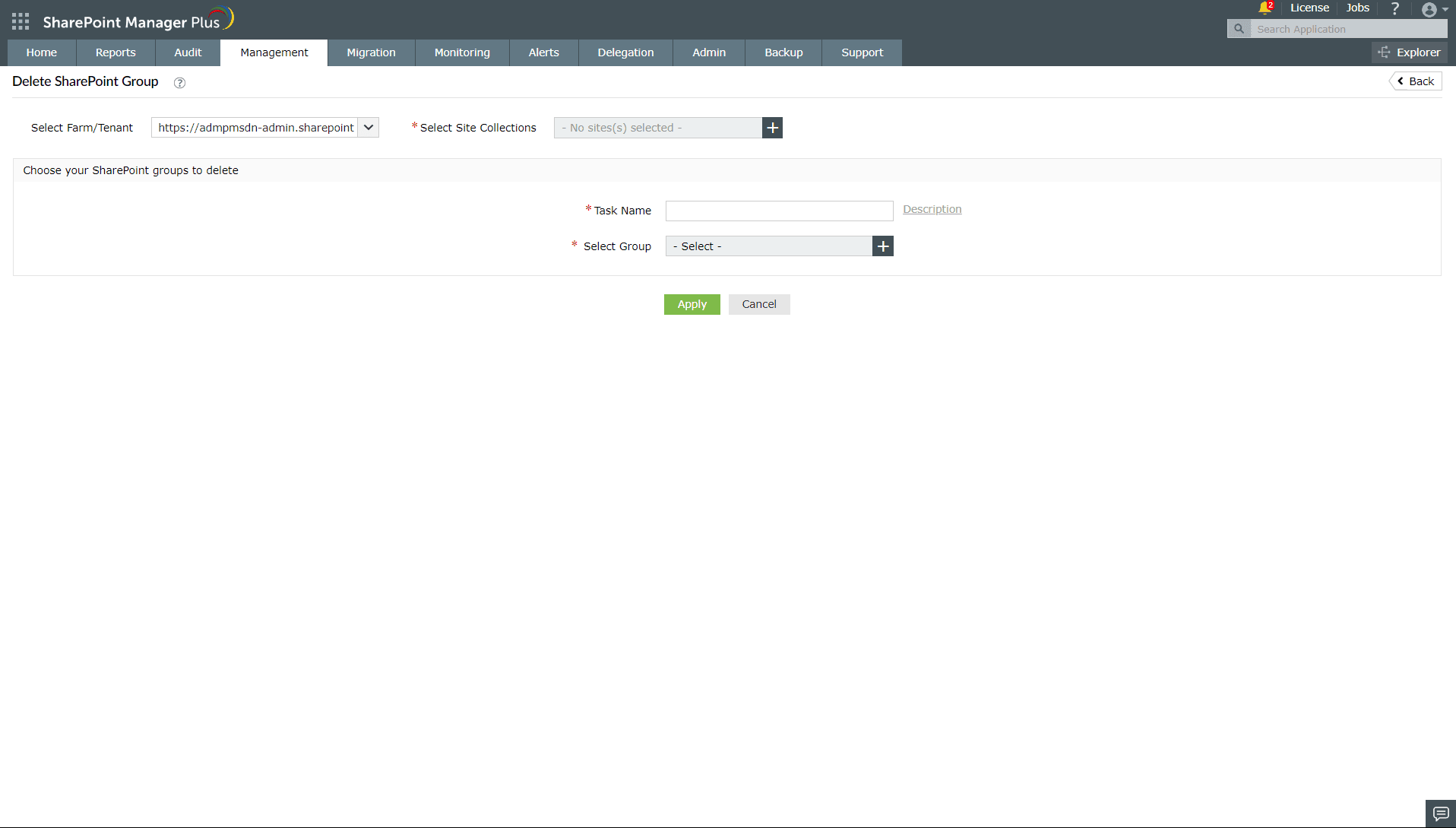Screen dimensions: 1456x828
Task: Open the Admin tab
Action: 709,52
